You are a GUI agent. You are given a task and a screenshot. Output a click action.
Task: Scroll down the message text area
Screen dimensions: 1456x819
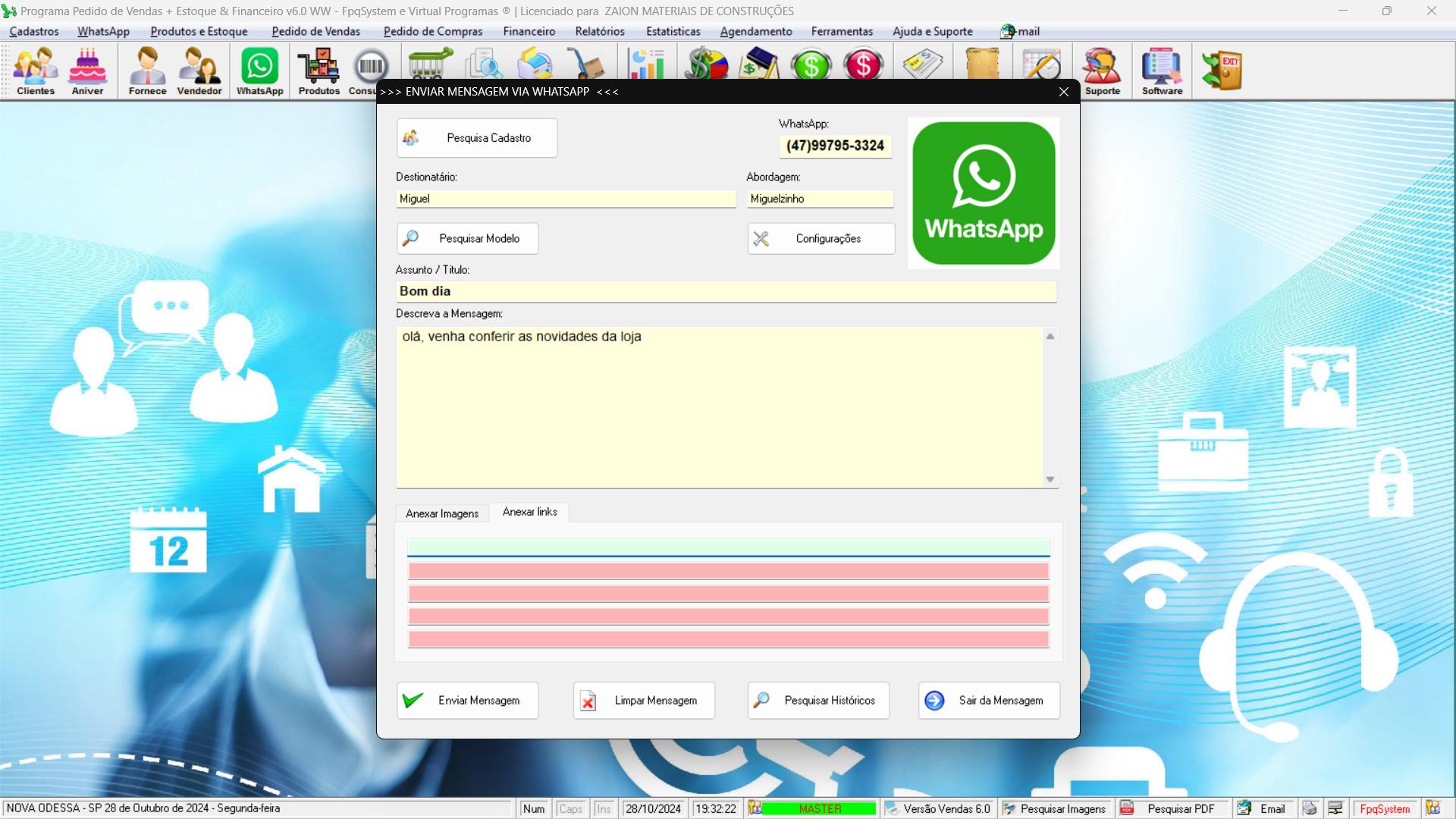coord(1050,479)
